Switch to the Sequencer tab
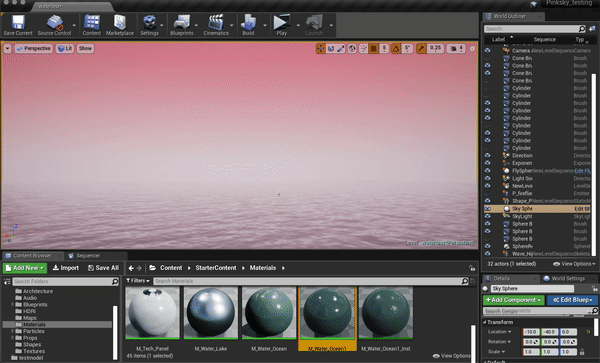The image size is (600, 363). coord(88,256)
